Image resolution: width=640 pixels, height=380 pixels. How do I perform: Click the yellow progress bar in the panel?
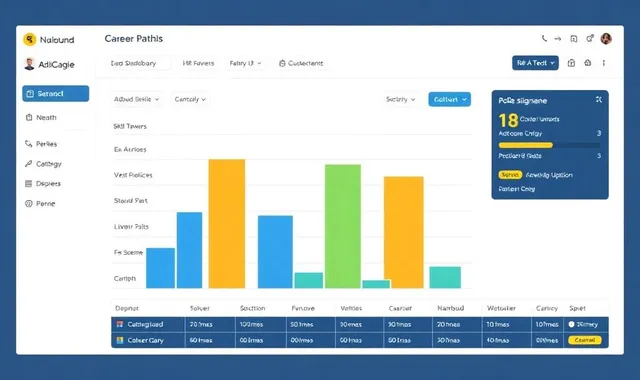point(526,145)
